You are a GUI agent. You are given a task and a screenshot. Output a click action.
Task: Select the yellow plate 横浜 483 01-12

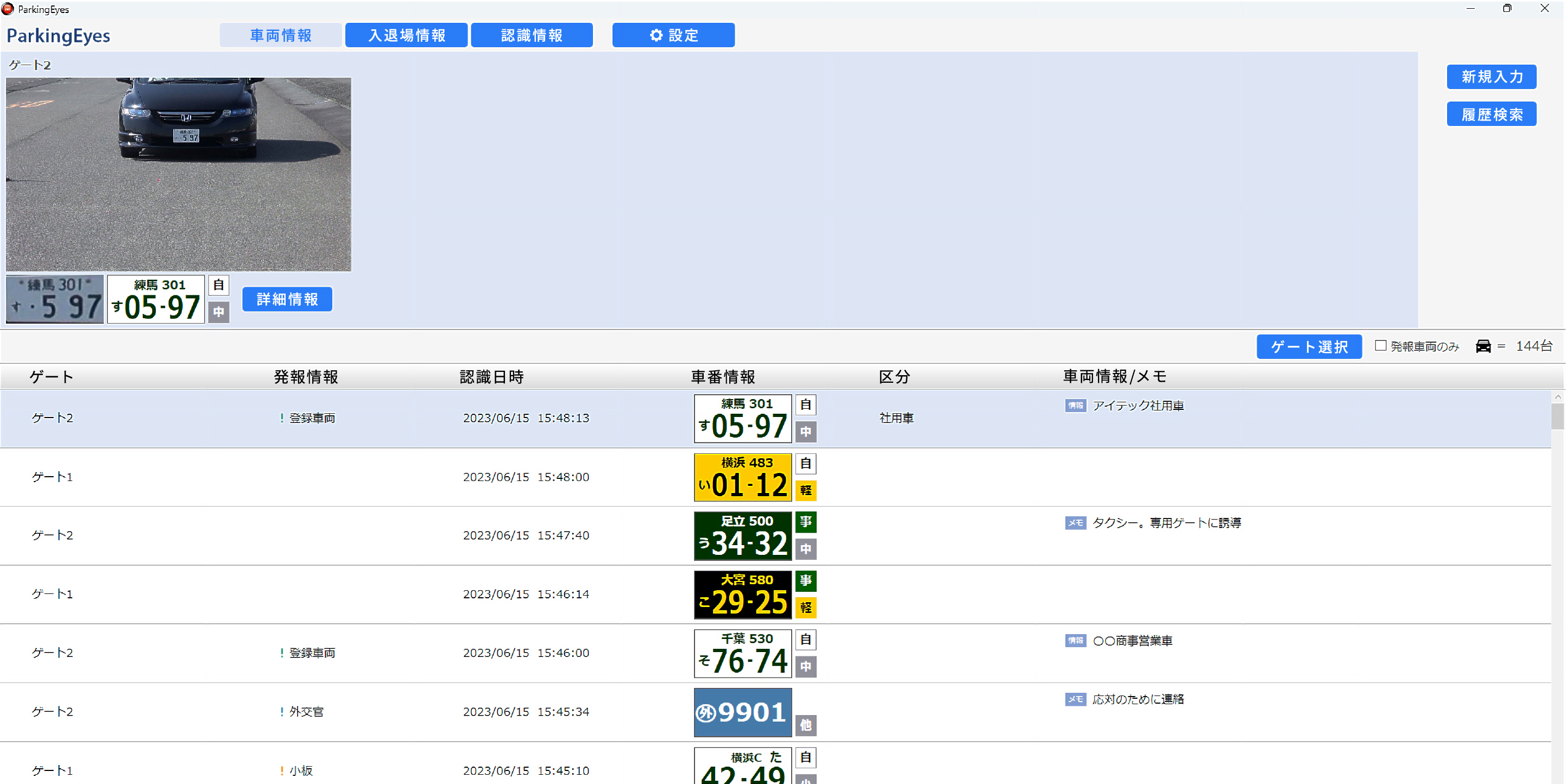coord(743,477)
